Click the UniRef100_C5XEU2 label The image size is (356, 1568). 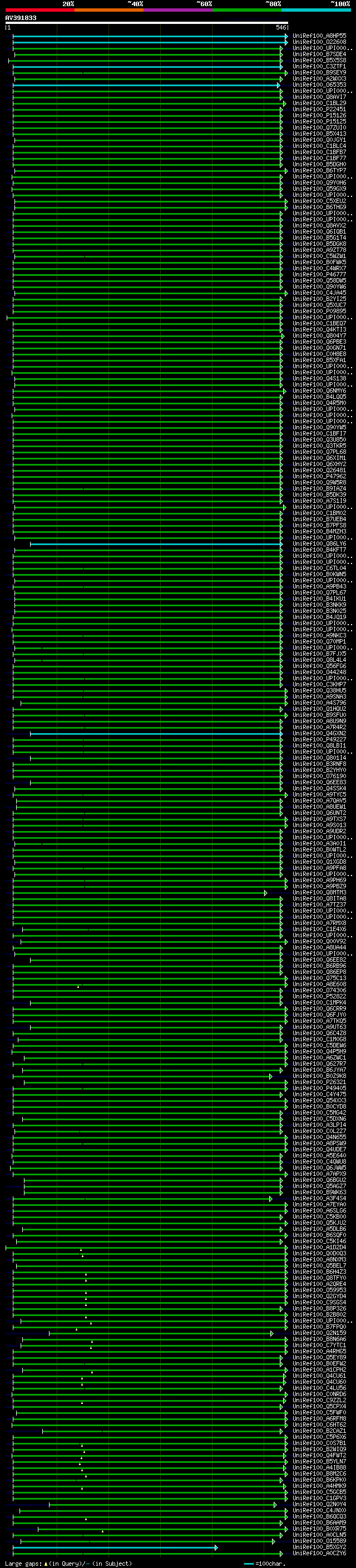tap(319, 201)
